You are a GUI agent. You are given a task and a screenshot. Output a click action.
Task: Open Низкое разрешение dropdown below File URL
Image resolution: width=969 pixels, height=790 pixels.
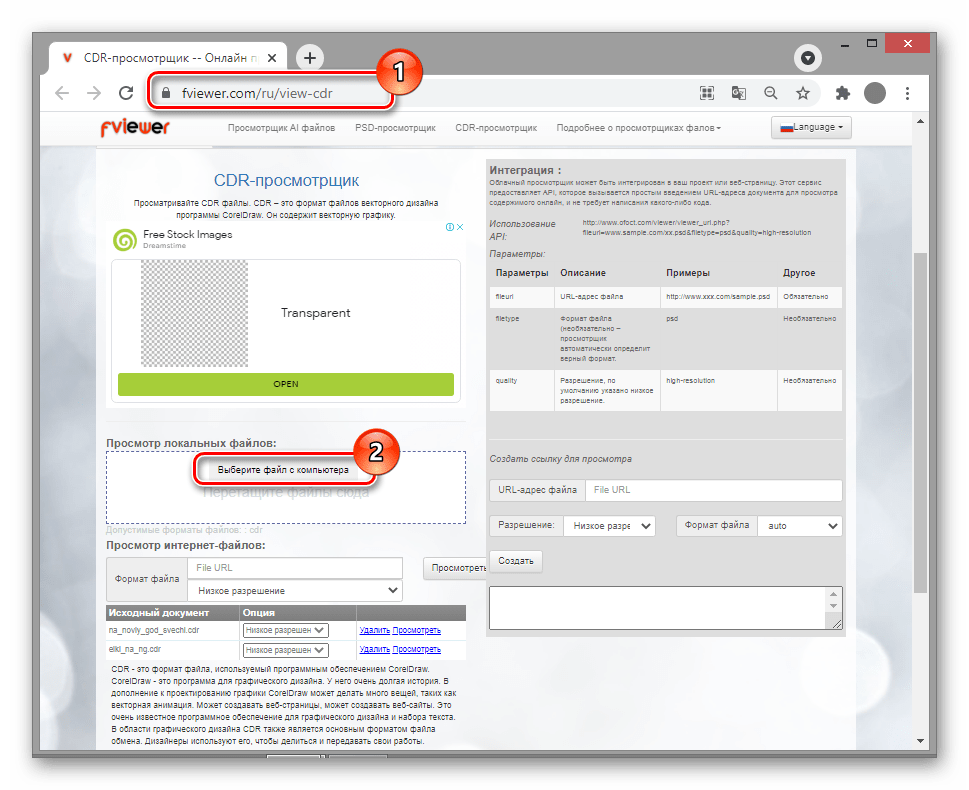295,590
